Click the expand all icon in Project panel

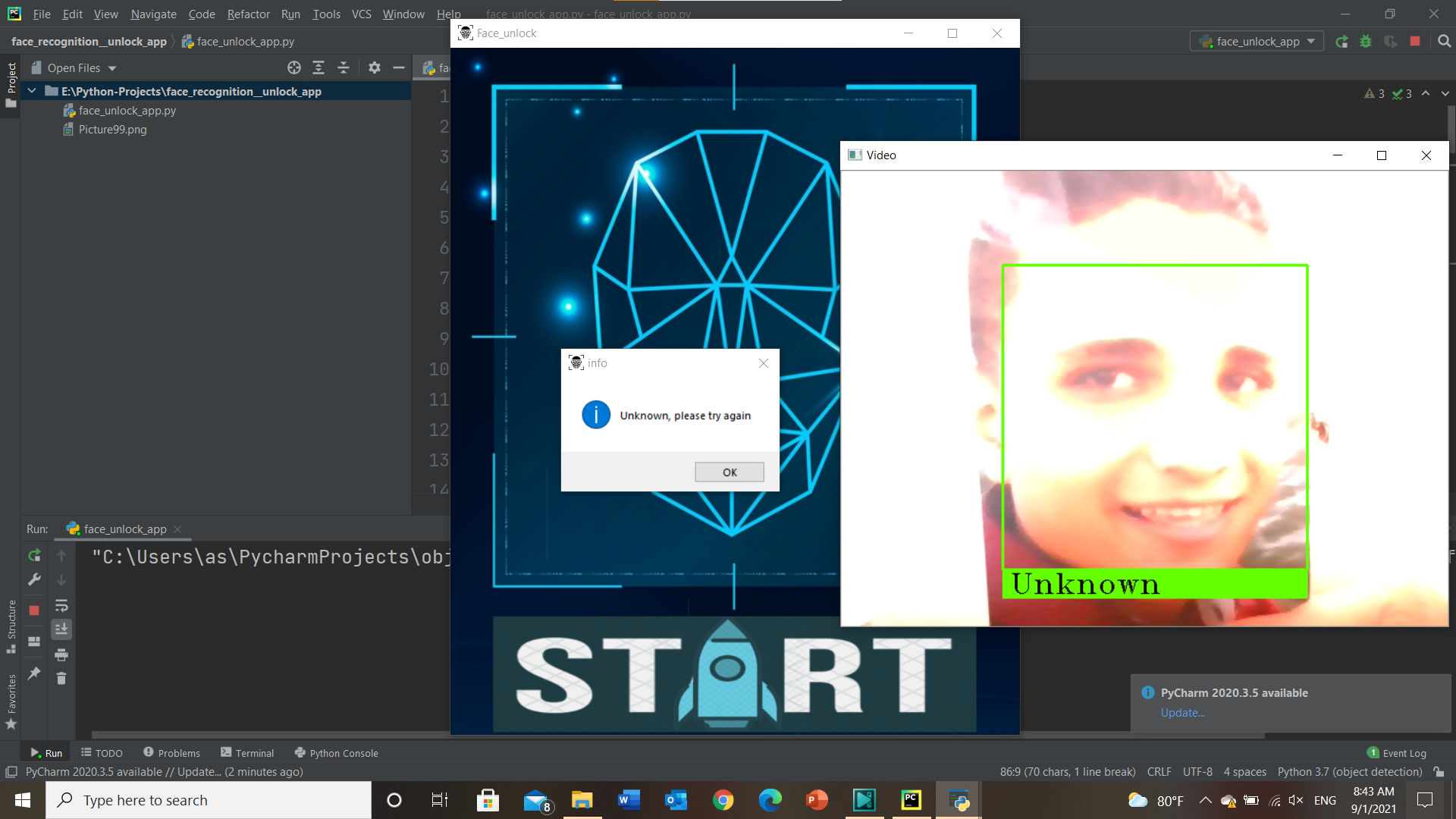click(318, 67)
